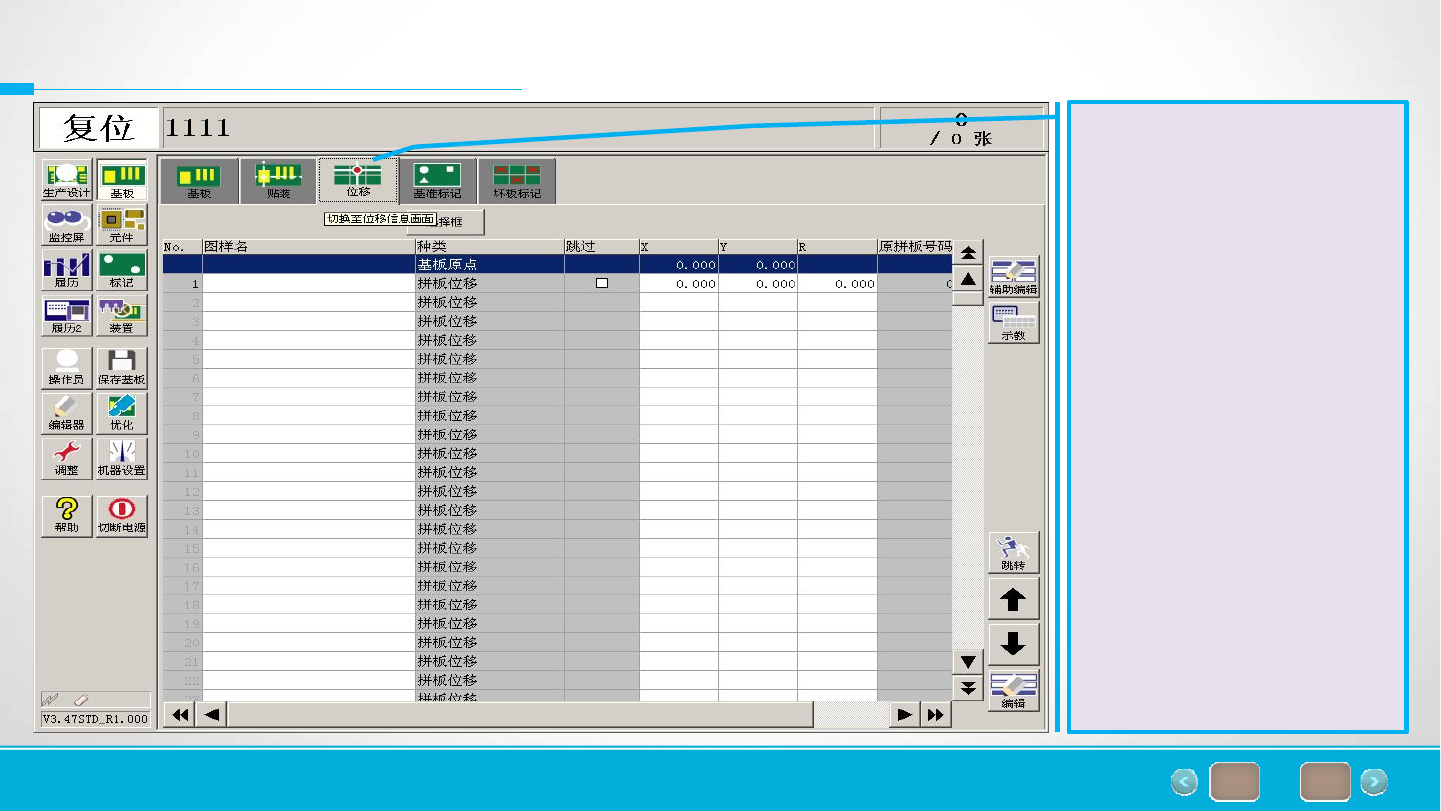Click the X column header

click(679, 246)
